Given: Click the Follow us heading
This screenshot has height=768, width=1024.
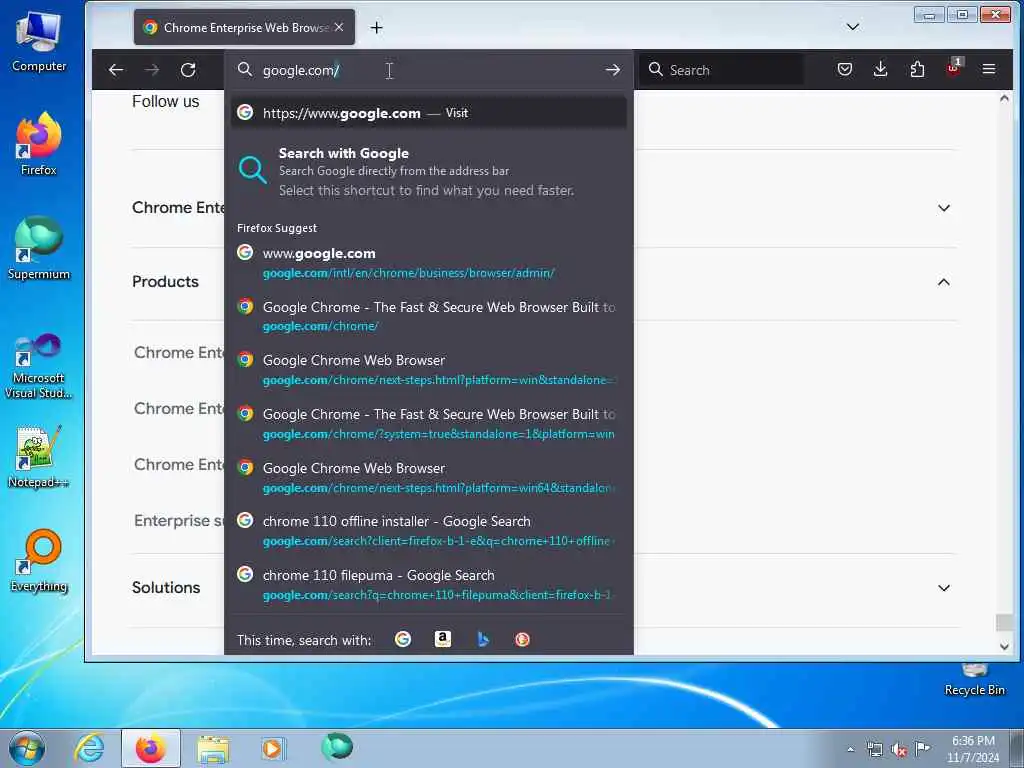Looking at the screenshot, I should pos(165,101).
